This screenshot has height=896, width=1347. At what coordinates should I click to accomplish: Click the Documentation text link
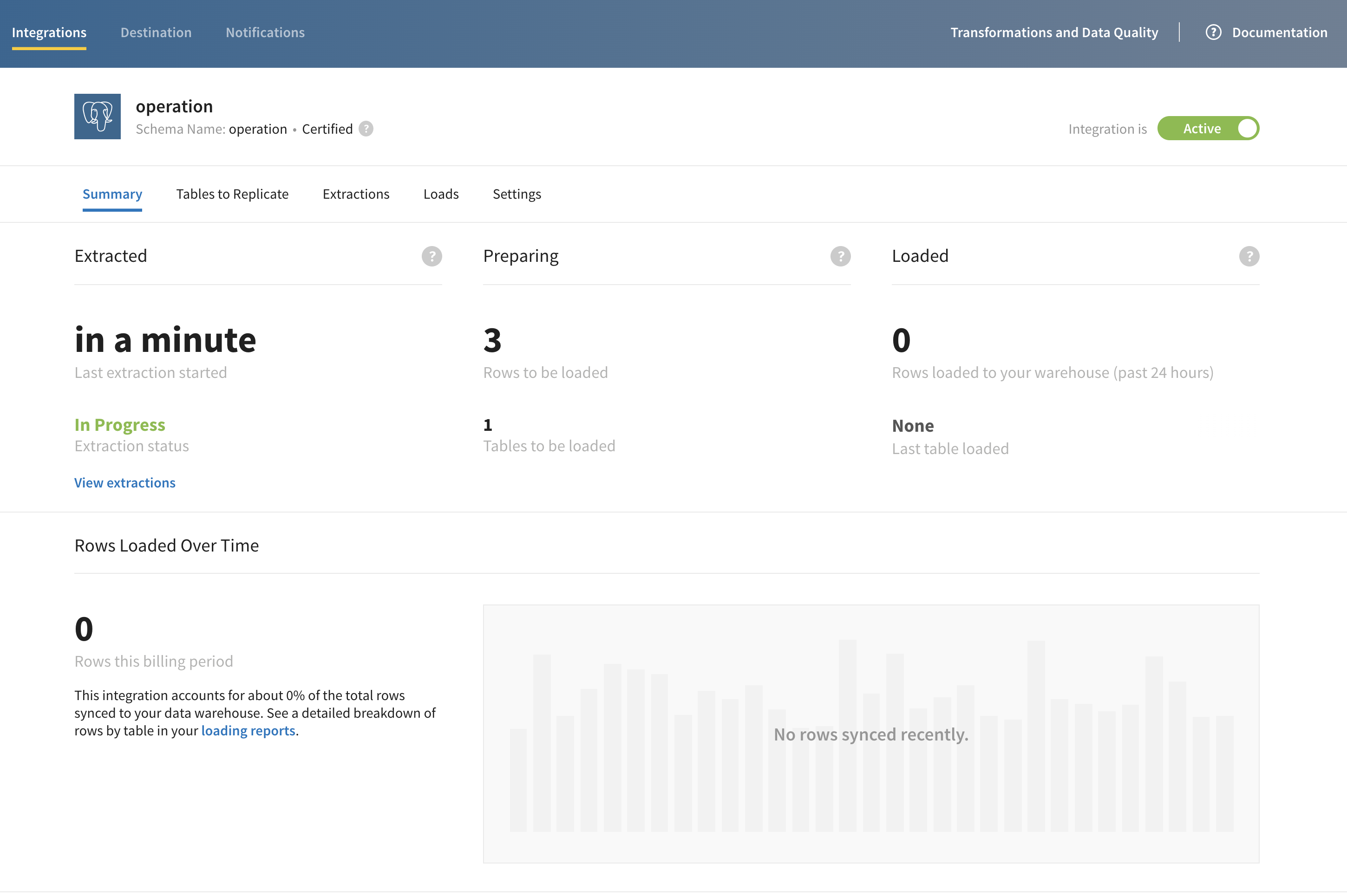pyautogui.click(x=1279, y=32)
